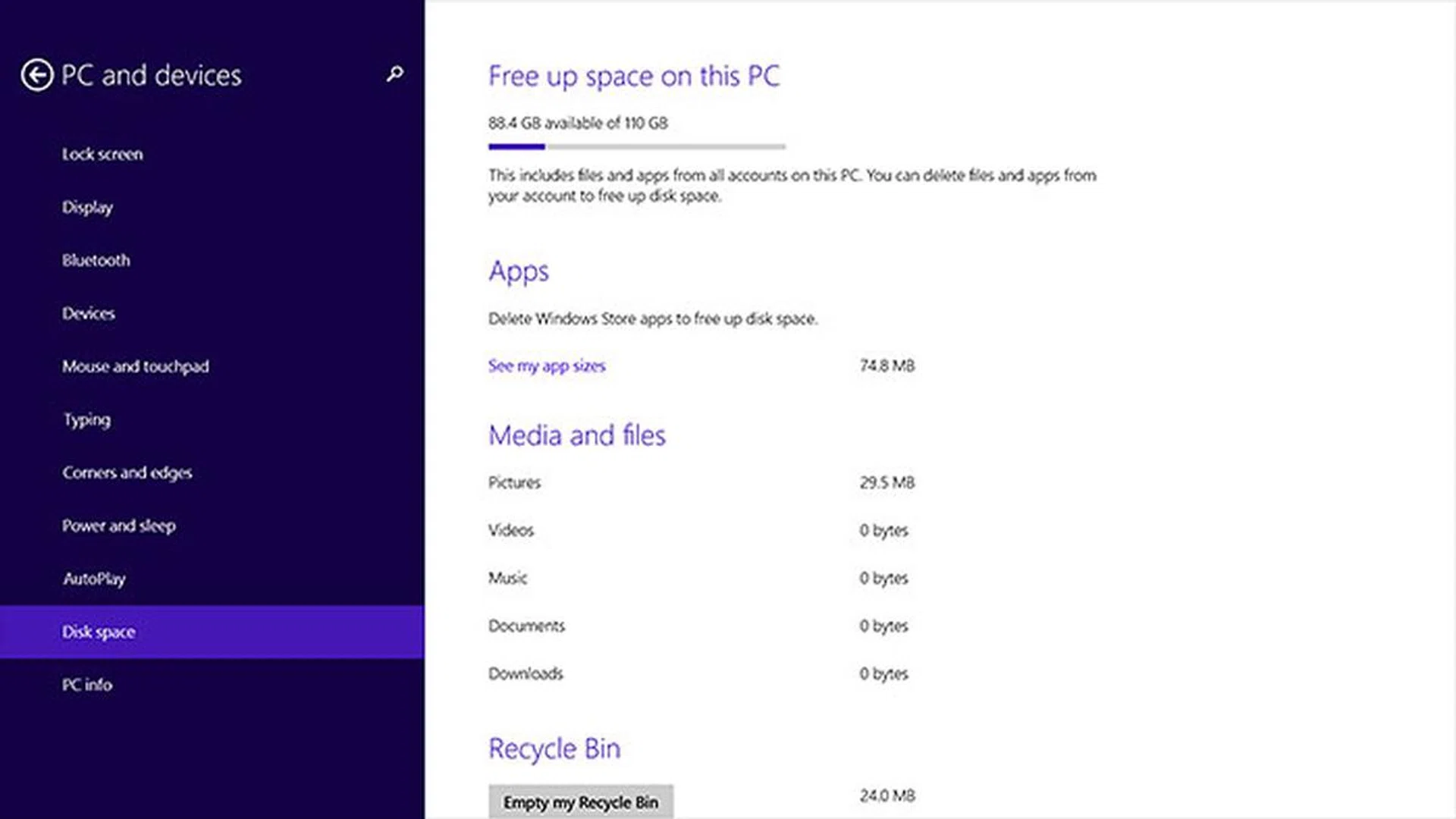Select the Media and files heading
Viewport: 1456px width, 819px height.
pos(577,435)
